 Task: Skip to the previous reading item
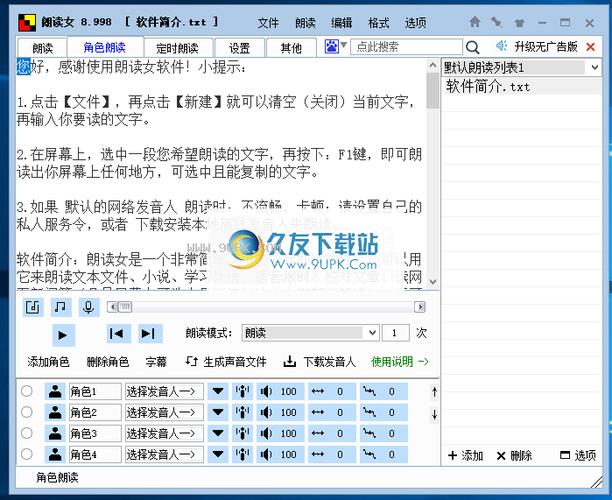118,334
